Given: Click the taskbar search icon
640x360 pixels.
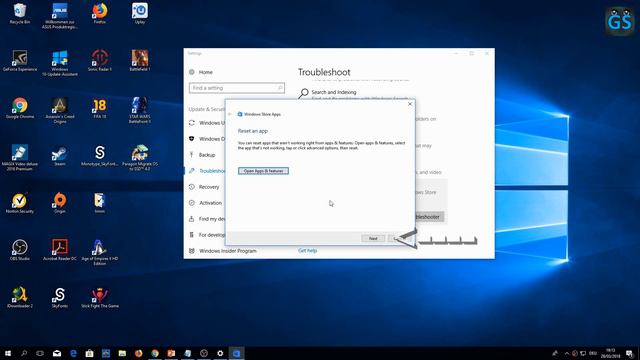Looking at the screenshot, I should [x=24, y=353].
